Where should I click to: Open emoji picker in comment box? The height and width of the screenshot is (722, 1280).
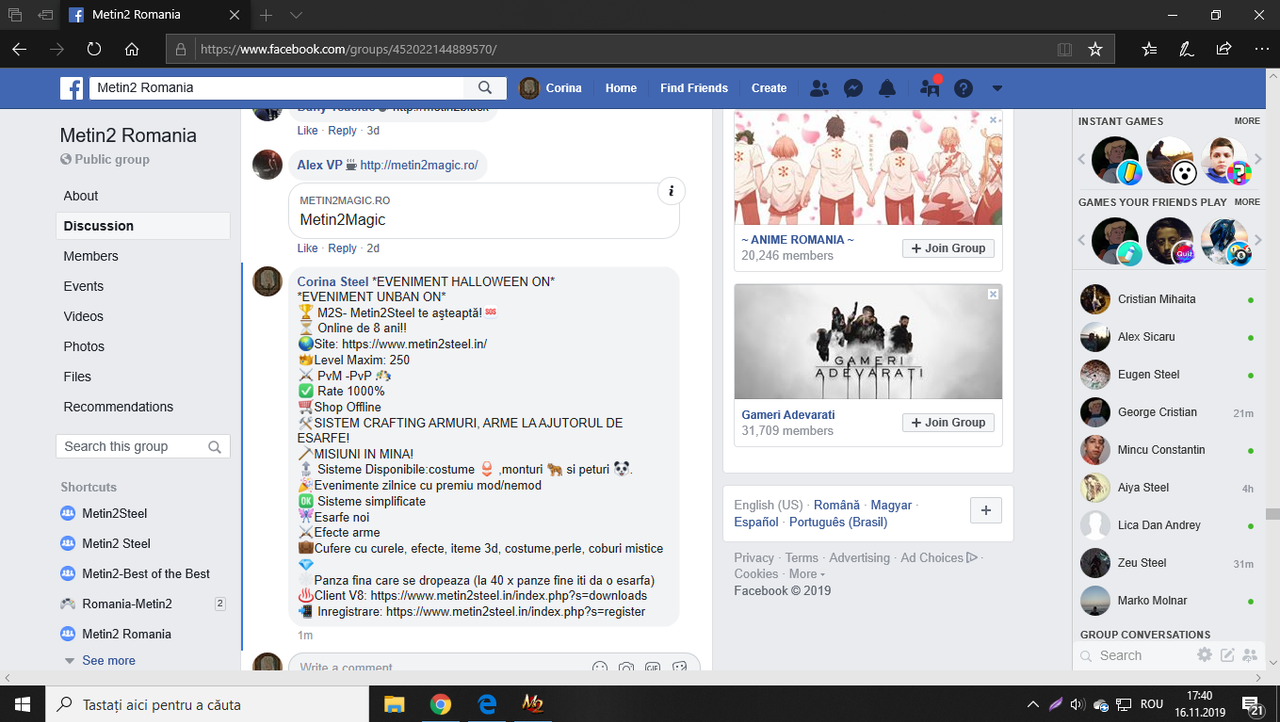coord(600,667)
